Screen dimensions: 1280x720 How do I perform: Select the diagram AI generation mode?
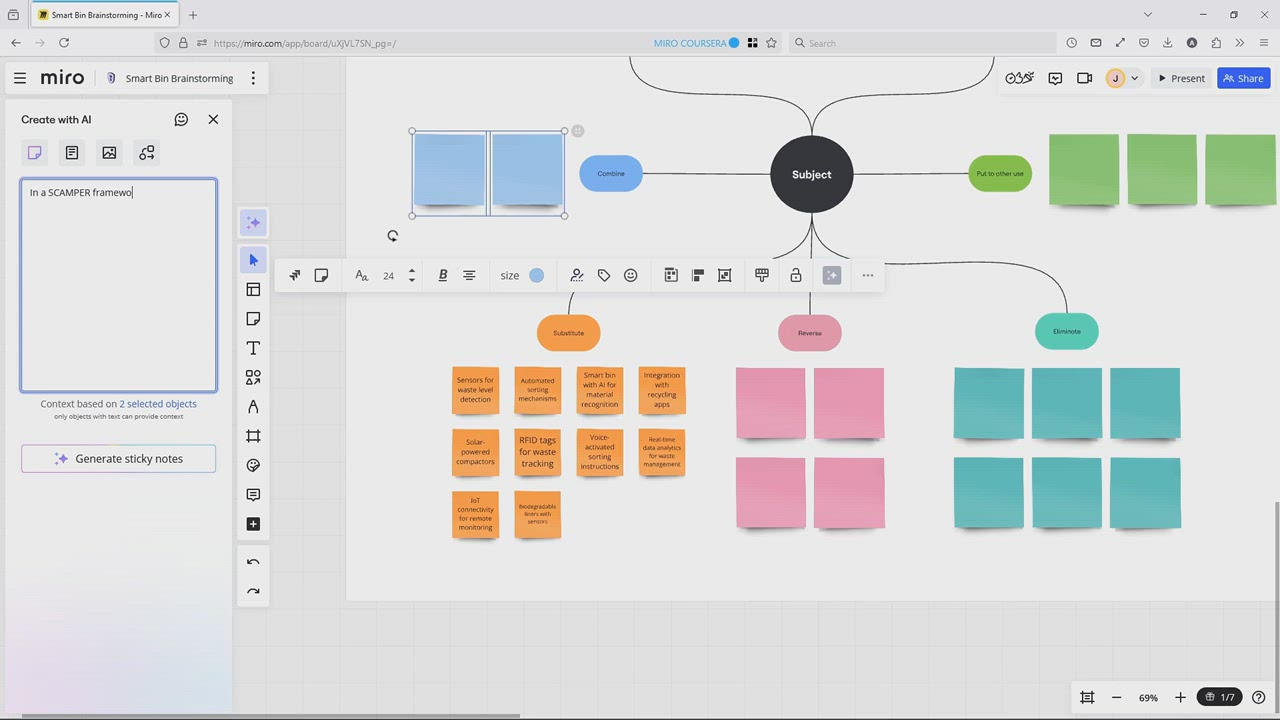147,153
